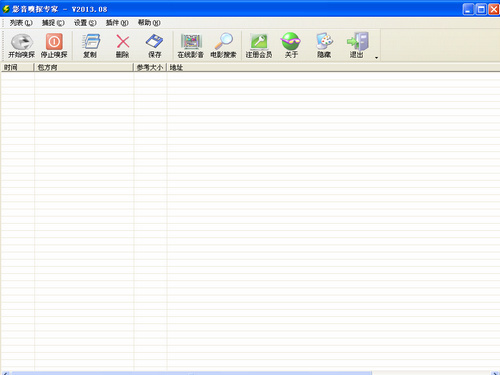Open the 设置(S) menu
This screenshot has width=500, height=375.
[x=85, y=23]
